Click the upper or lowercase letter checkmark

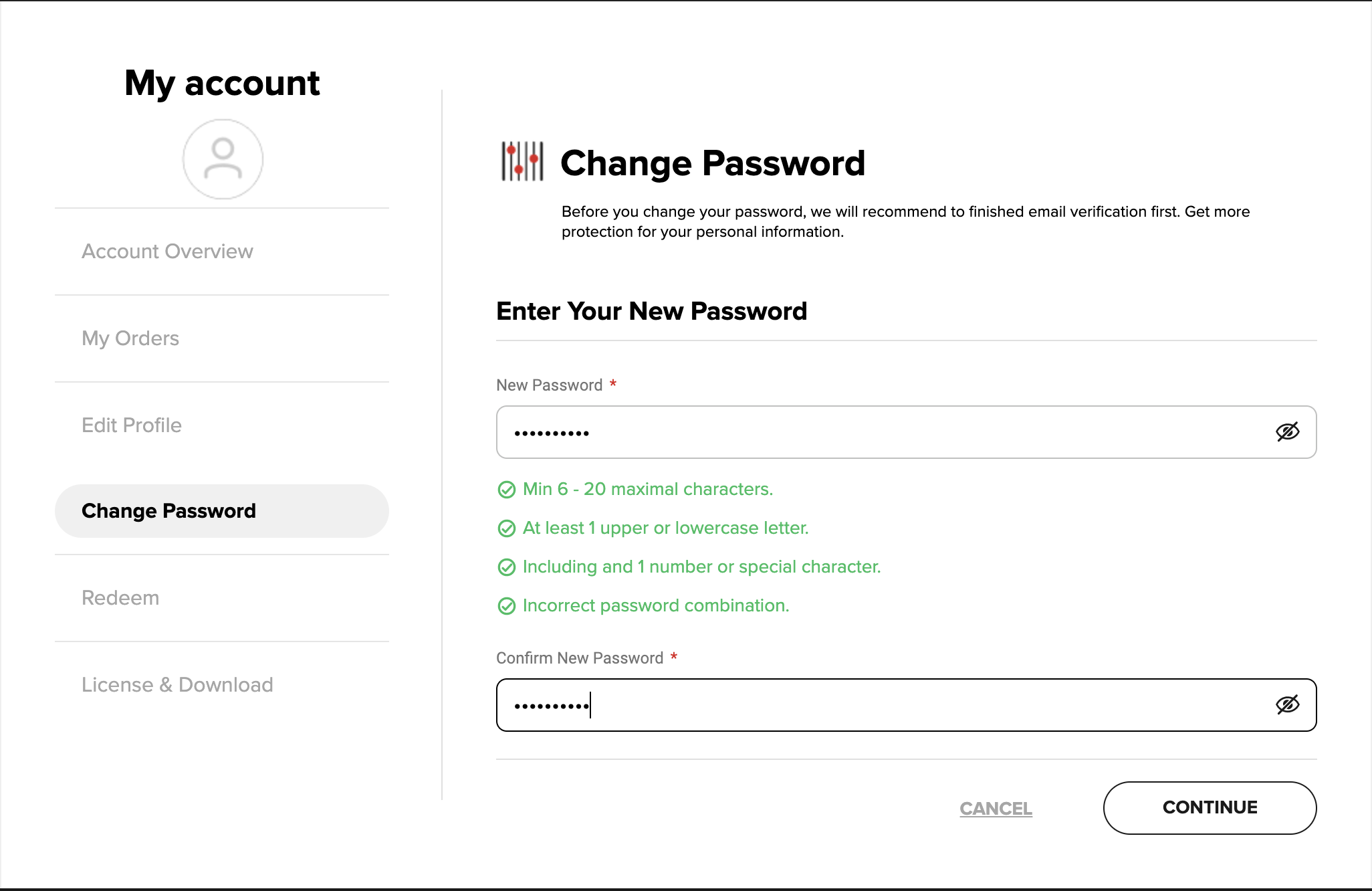click(507, 528)
